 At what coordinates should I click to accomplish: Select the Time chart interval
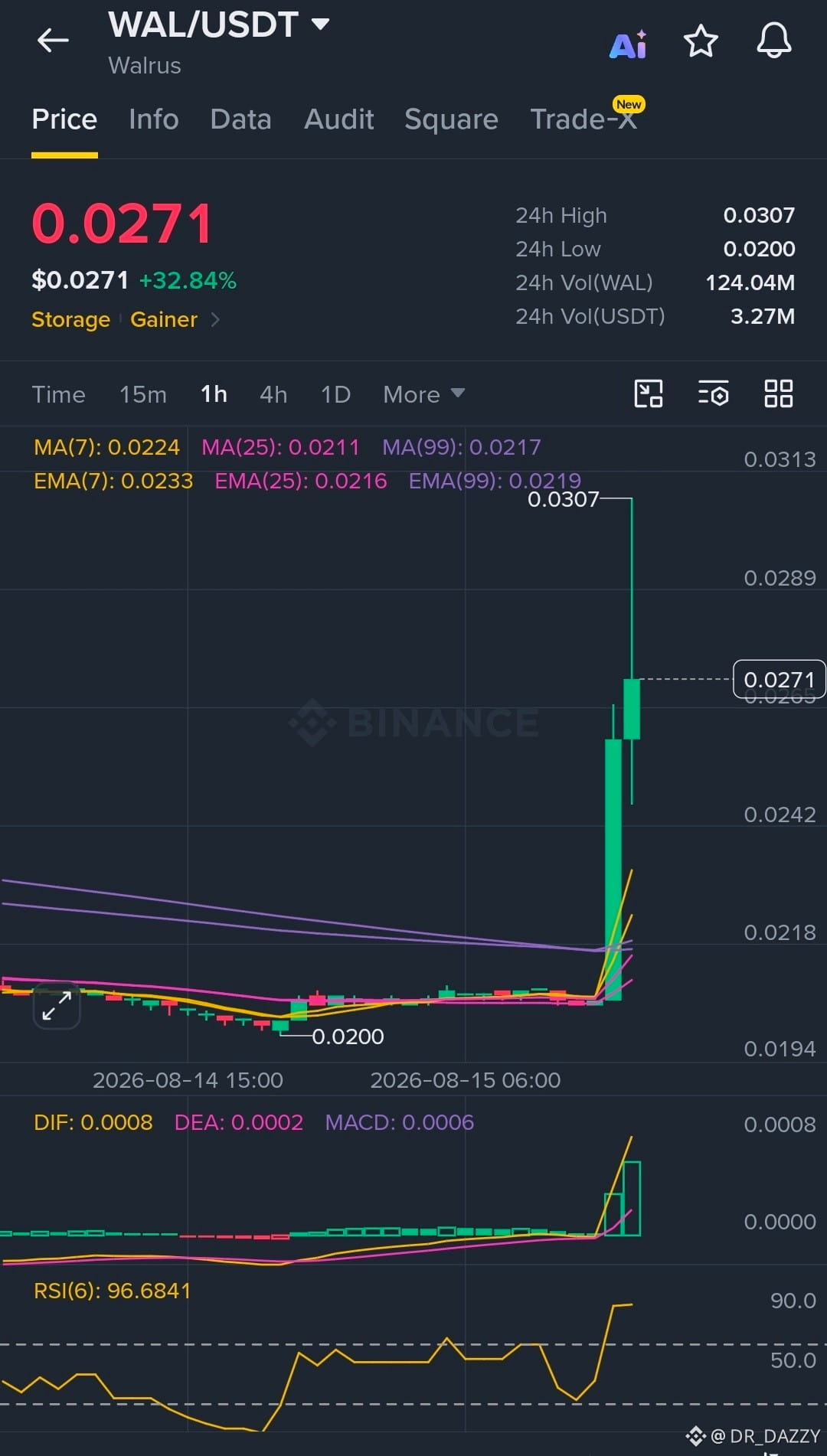tap(58, 394)
